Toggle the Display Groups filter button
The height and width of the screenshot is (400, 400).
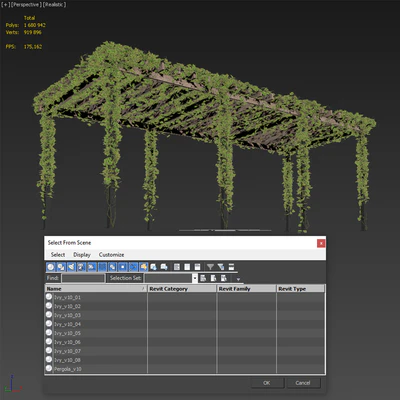(113, 267)
